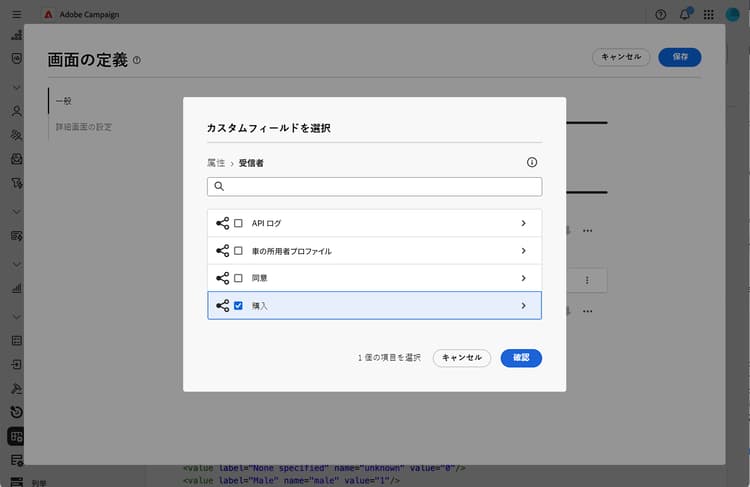The image size is (750, 487).
Task: Click the info icon in the dialog
Action: coord(531,162)
